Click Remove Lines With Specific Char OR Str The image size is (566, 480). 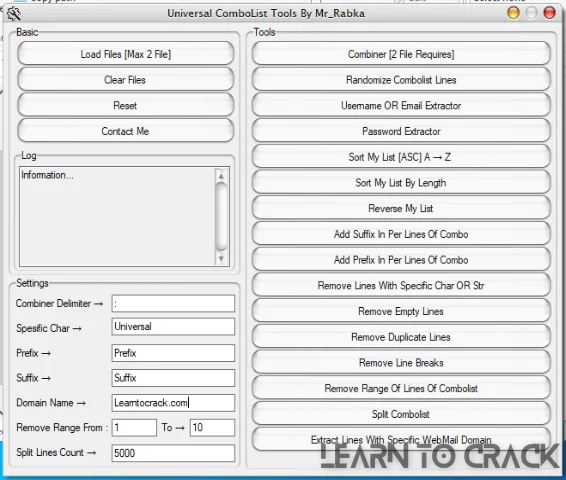click(401, 285)
